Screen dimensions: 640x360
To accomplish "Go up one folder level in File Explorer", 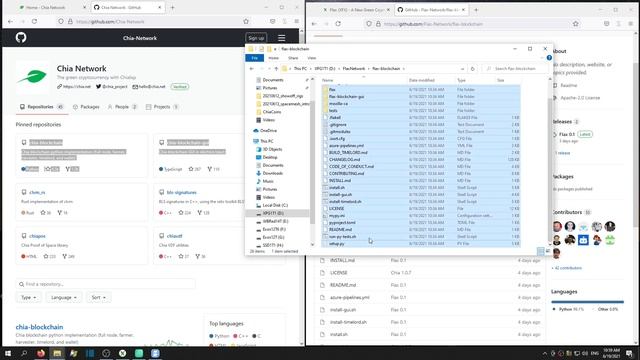I will 276,69.
